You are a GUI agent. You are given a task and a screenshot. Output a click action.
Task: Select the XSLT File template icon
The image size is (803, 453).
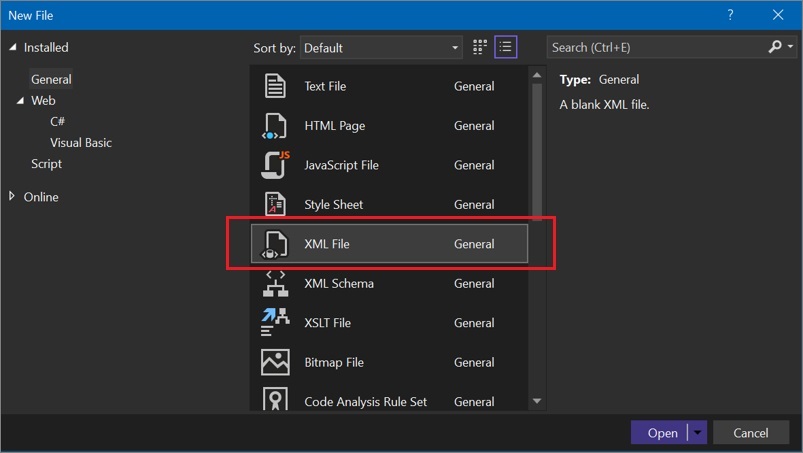coord(275,322)
